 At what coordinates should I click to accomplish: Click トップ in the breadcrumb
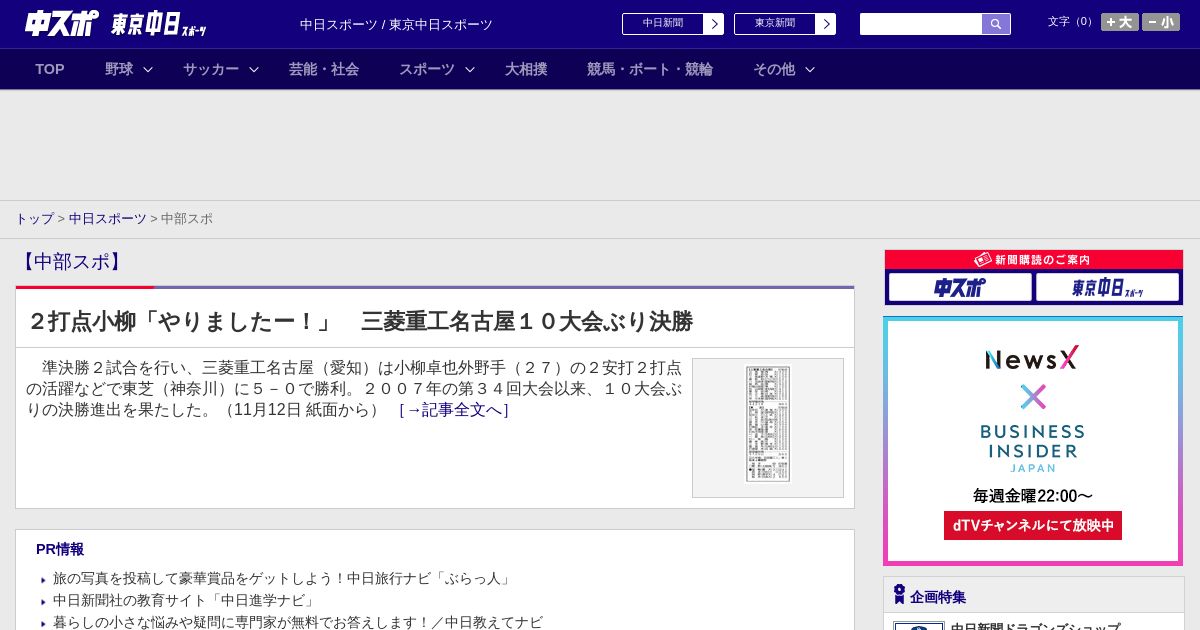point(34,219)
